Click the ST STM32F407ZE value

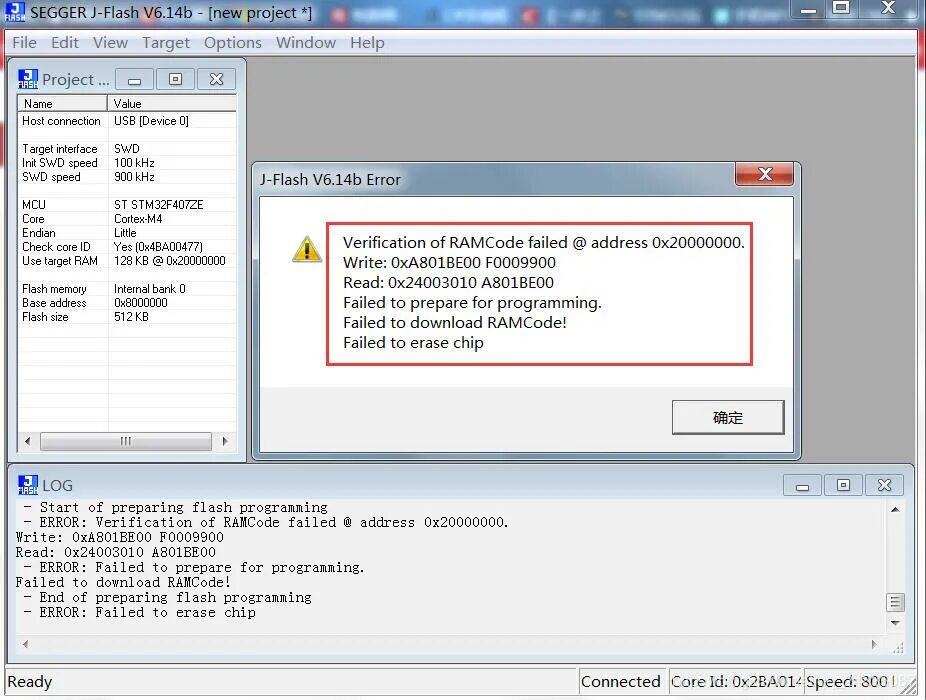158,204
